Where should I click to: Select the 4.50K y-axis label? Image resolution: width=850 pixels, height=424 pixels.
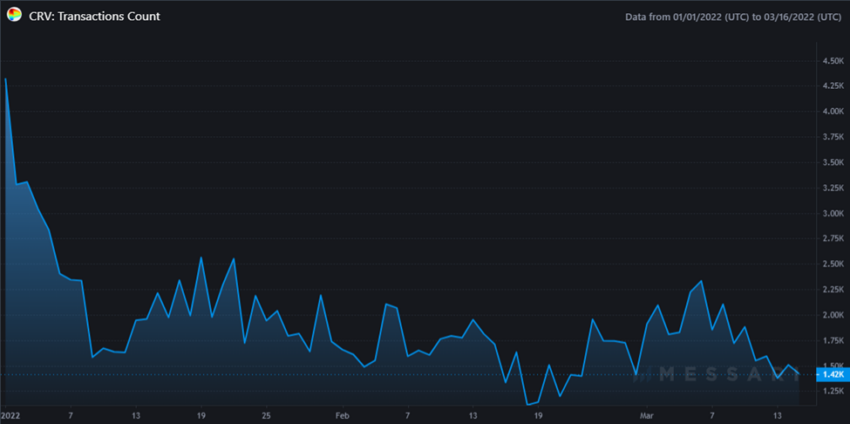pos(833,61)
